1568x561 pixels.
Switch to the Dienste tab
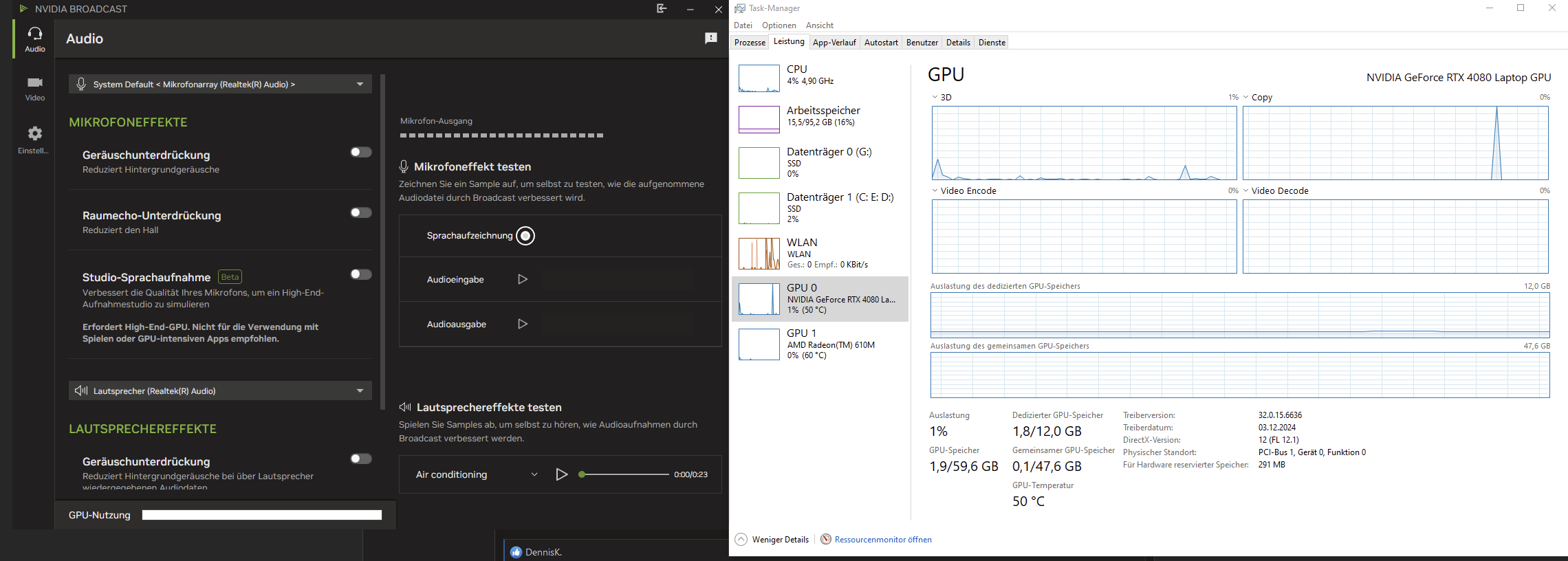pyautogui.click(x=992, y=43)
